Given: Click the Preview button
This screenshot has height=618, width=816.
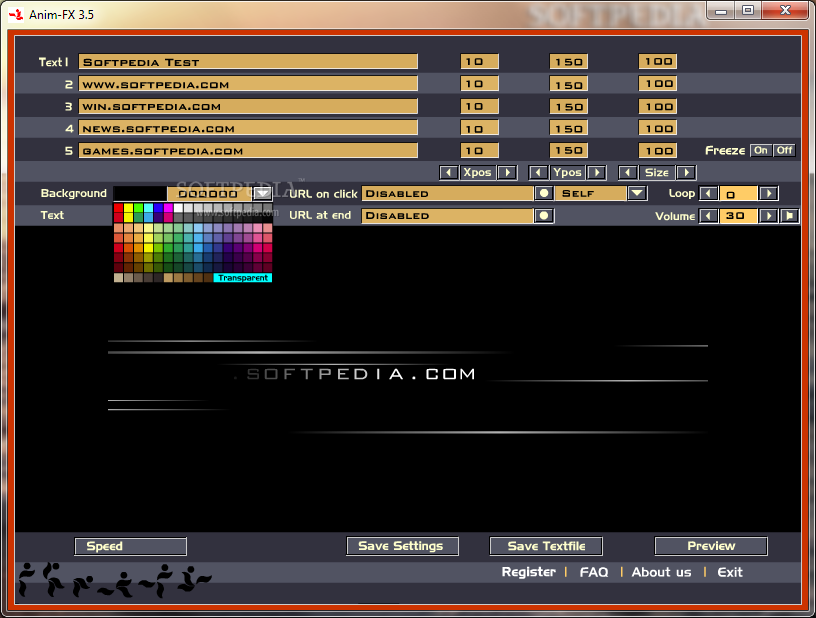Looking at the screenshot, I should point(711,546).
